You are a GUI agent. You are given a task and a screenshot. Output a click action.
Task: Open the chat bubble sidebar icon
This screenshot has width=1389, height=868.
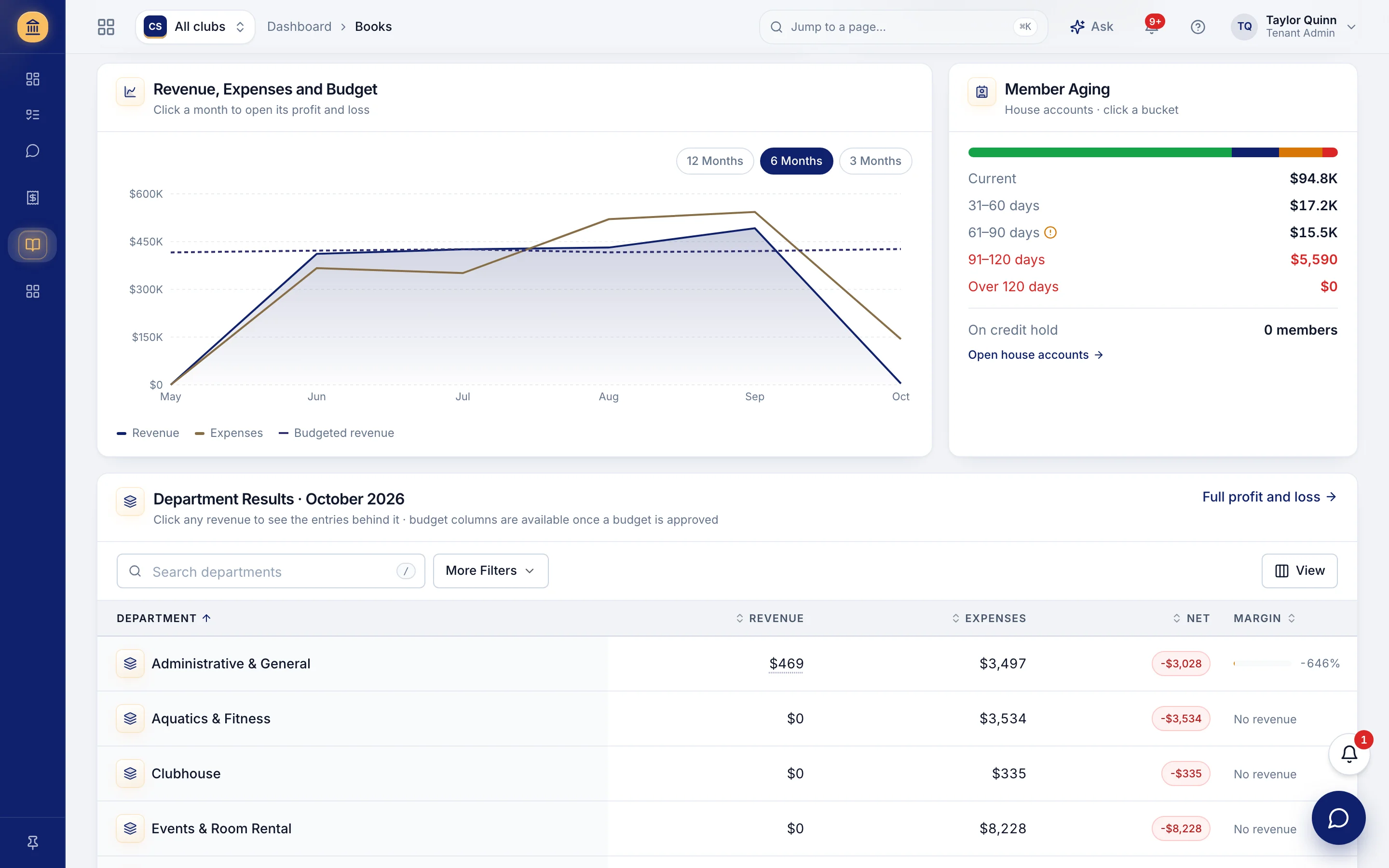[x=33, y=151]
